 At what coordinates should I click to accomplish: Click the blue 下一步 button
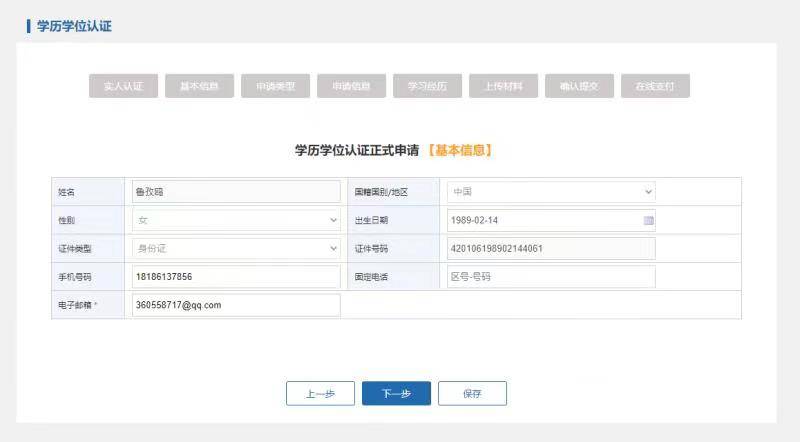point(396,394)
